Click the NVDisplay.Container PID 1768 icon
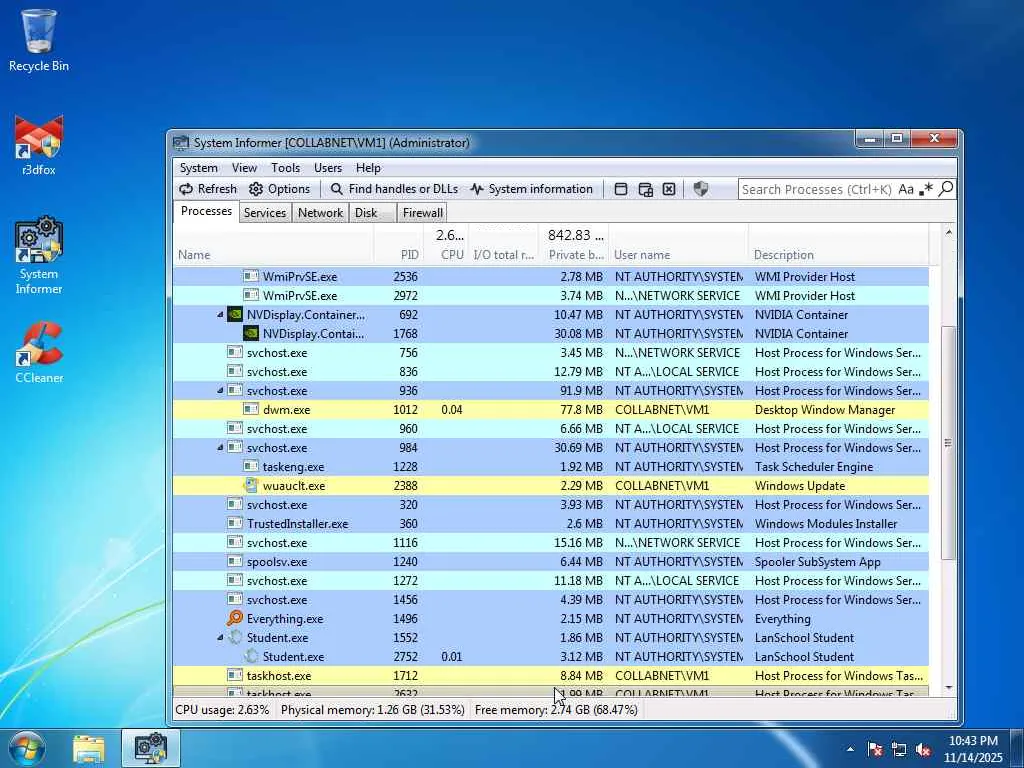Image resolution: width=1024 pixels, height=768 pixels. pyautogui.click(x=251, y=333)
